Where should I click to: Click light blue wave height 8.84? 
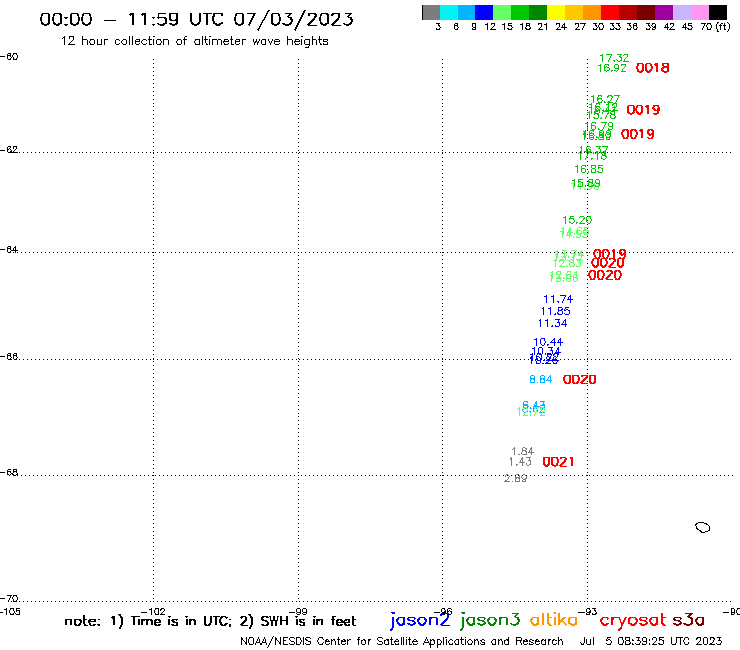[541, 379]
